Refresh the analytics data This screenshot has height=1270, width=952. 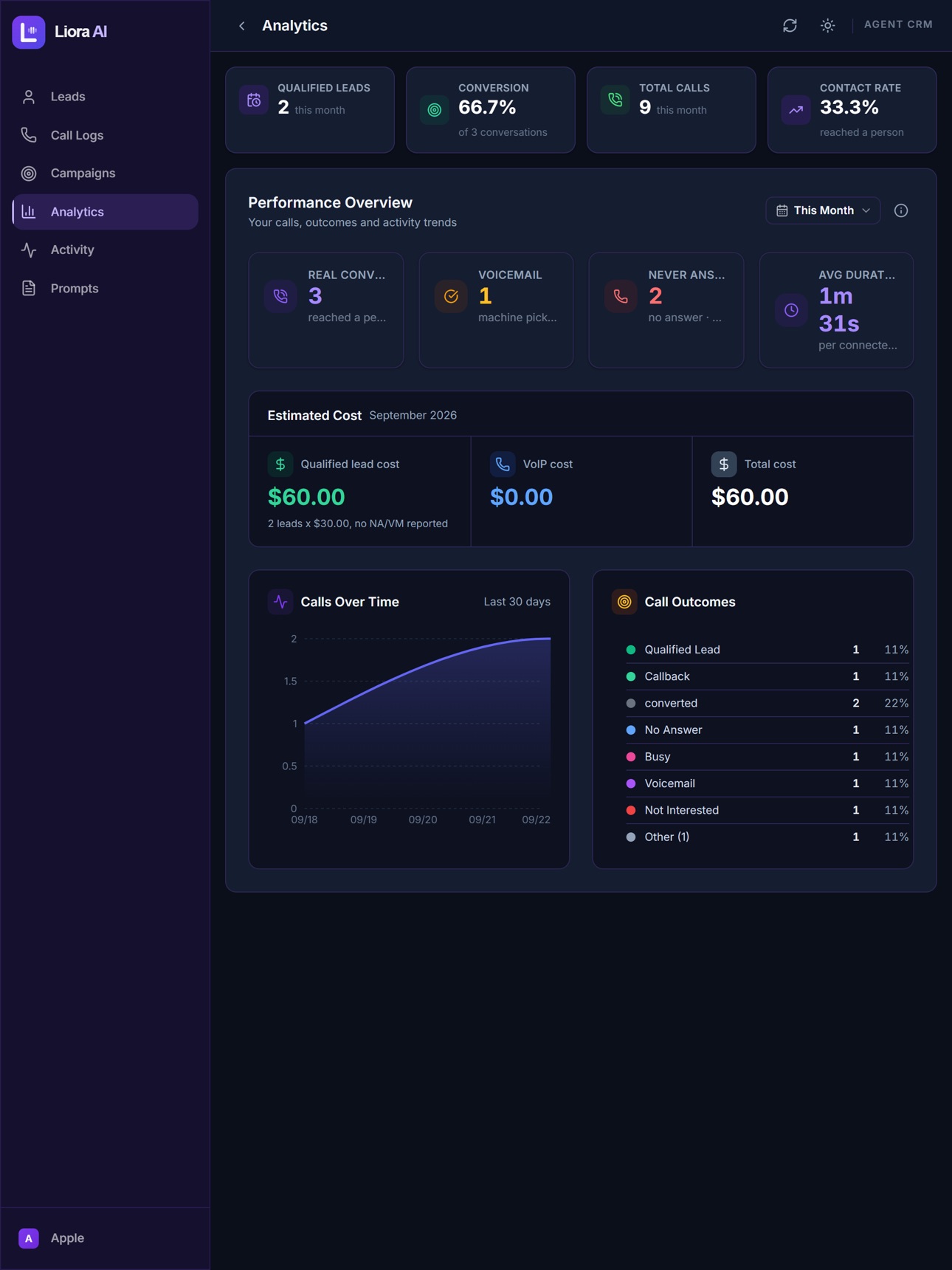(790, 26)
